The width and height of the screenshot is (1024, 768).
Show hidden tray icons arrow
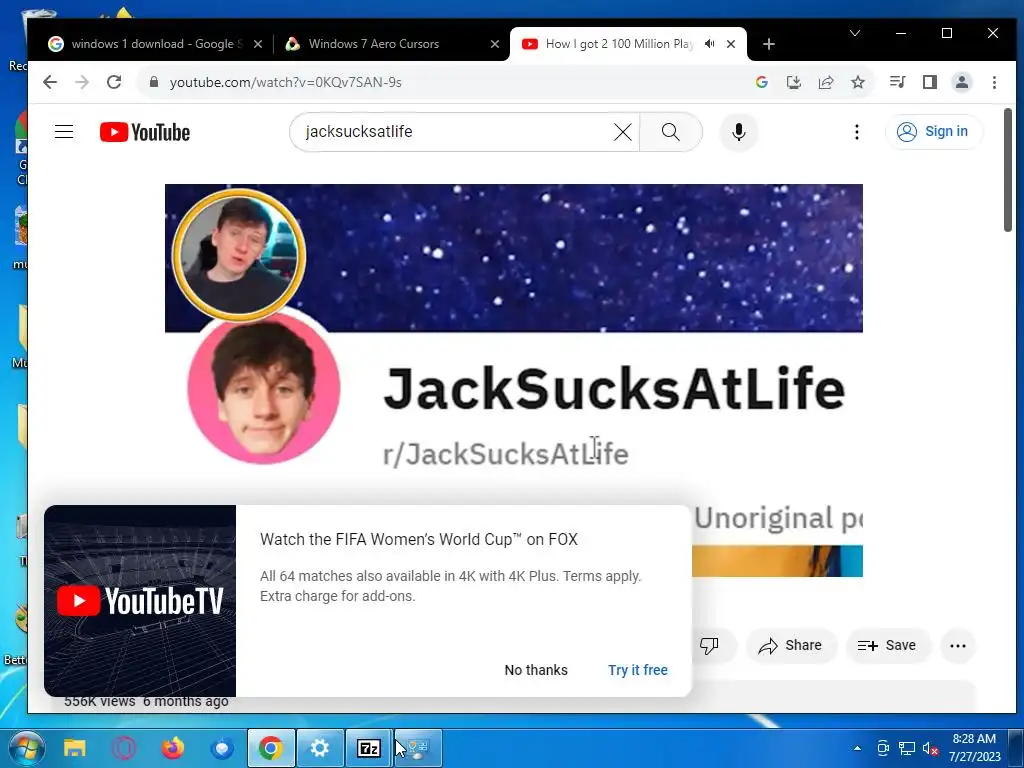[857, 748]
